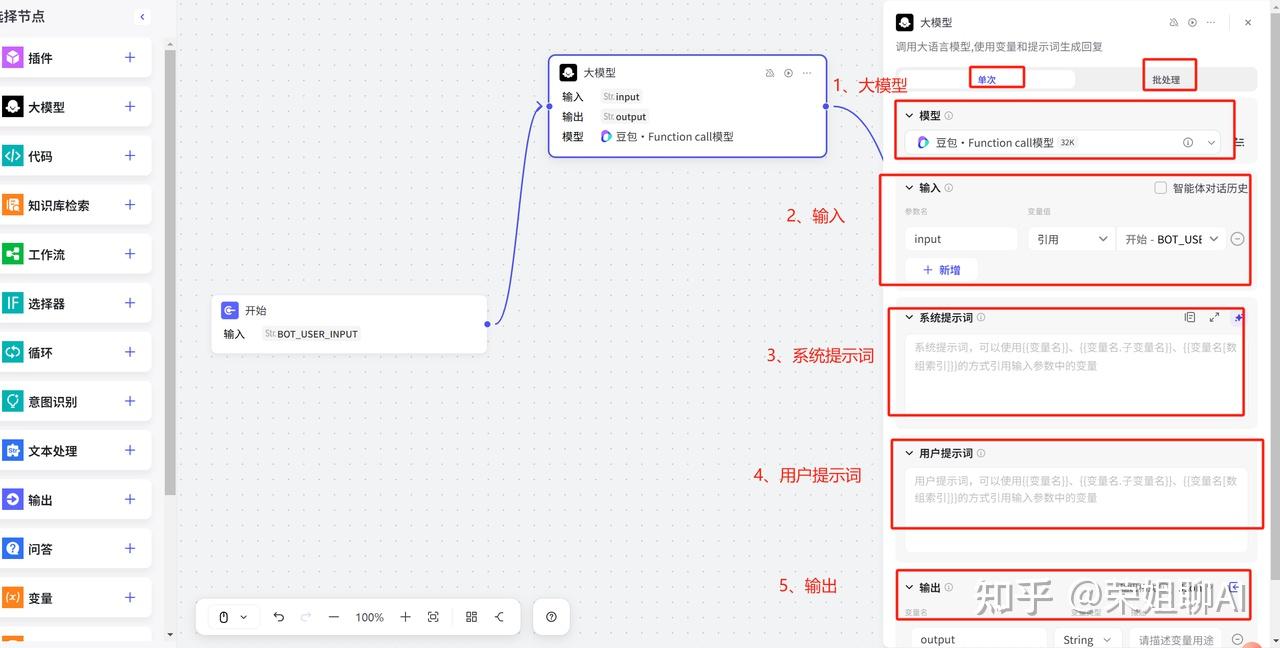Viewport: 1280px width, 648px height.
Task: Open the String type dropdown under 输出
Action: pos(1086,639)
